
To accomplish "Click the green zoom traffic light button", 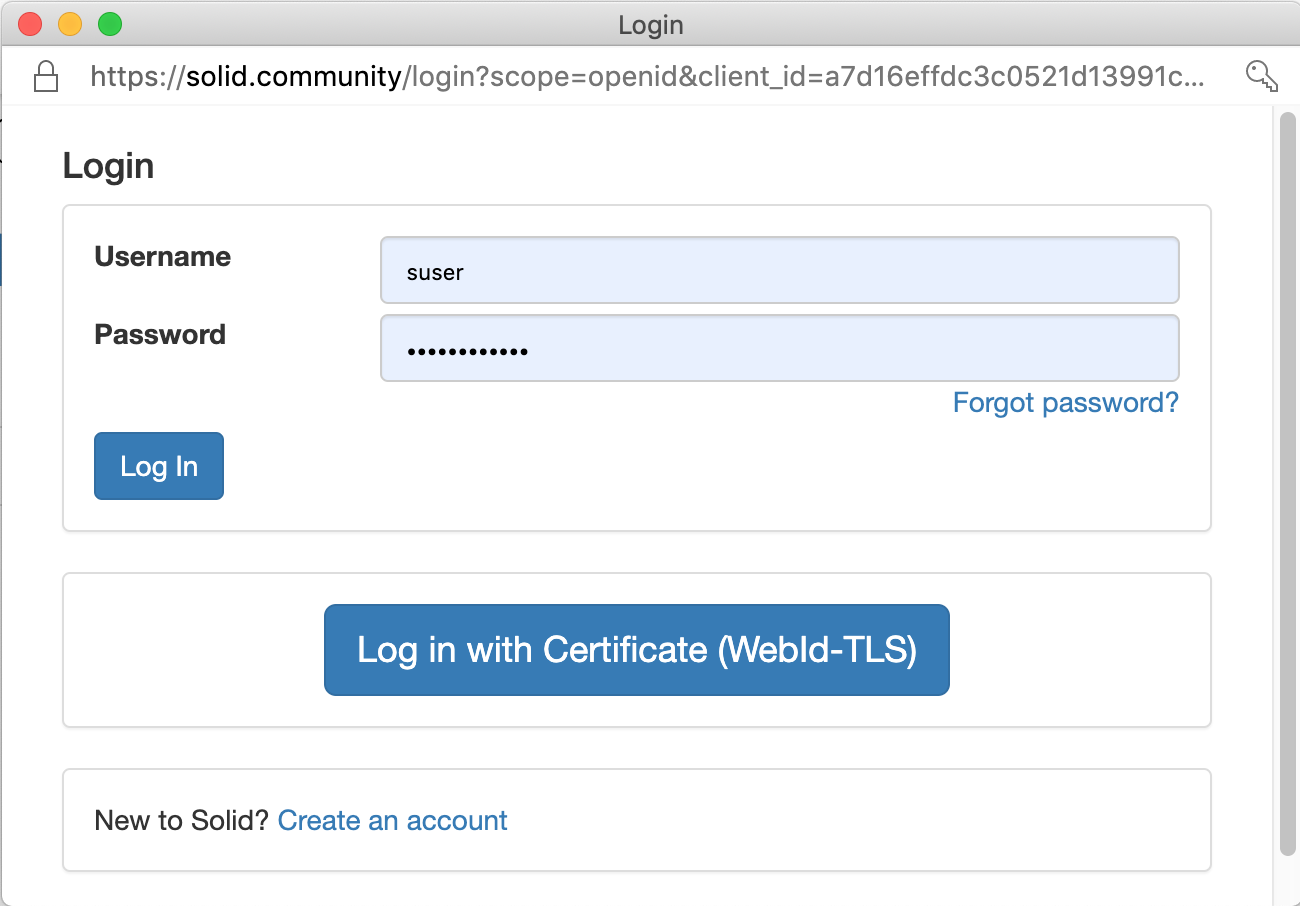I will pyautogui.click(x=111, y=24).
